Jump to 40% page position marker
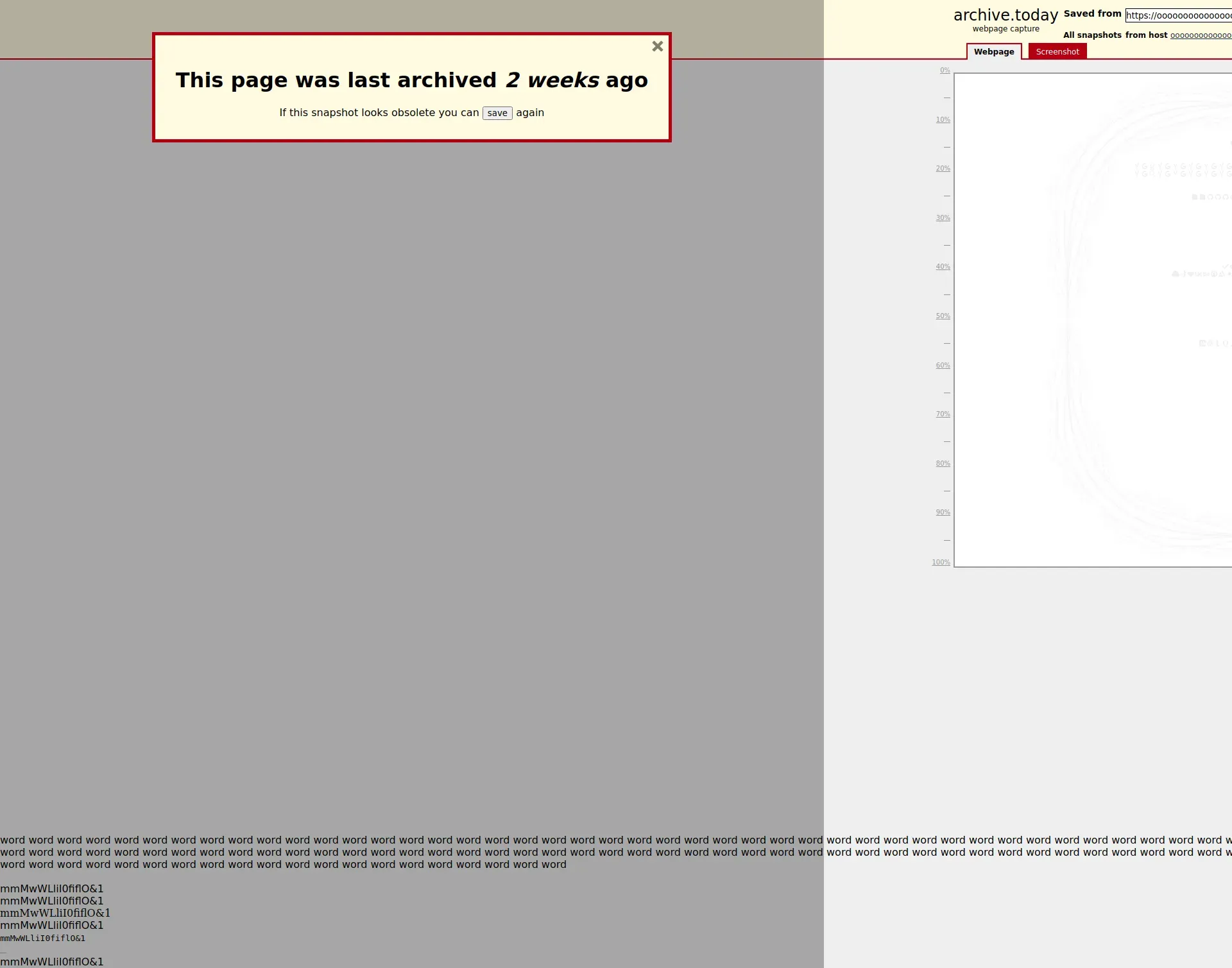The image size is (1232, 968). point(943,267)
